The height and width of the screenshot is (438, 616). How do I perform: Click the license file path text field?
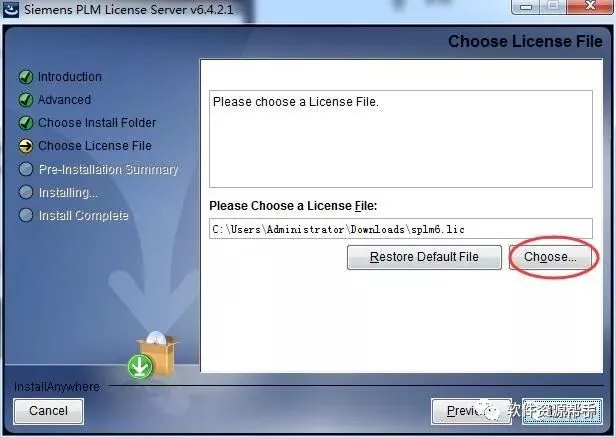[401, 229]
